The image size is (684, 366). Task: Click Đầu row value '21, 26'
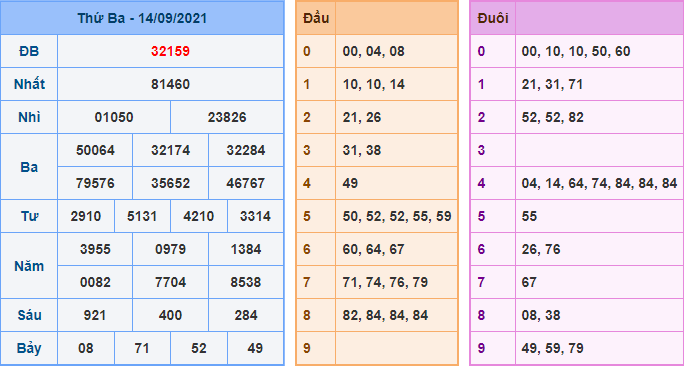[362, 117]
